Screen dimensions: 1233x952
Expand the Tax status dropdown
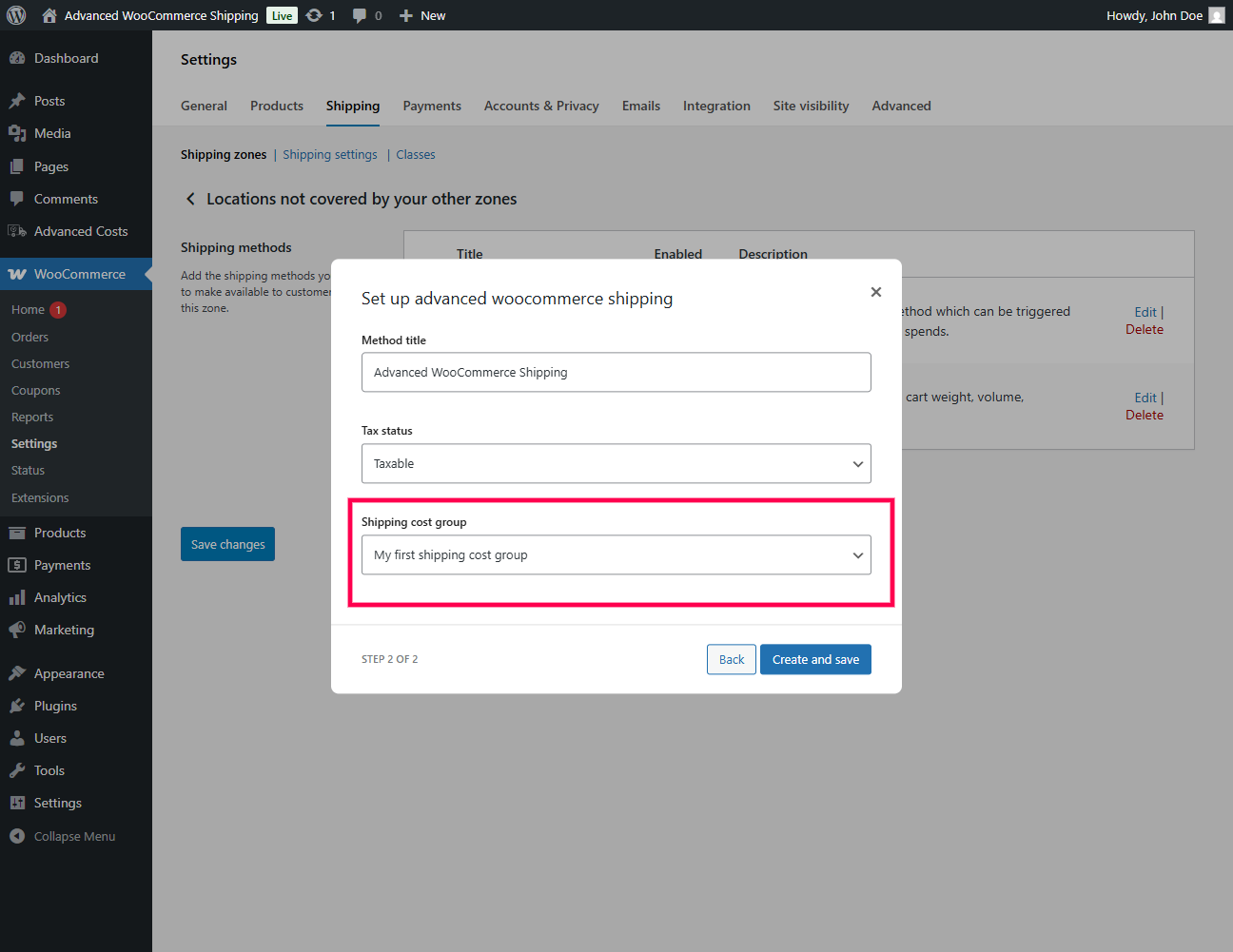[x=616, y=464]
